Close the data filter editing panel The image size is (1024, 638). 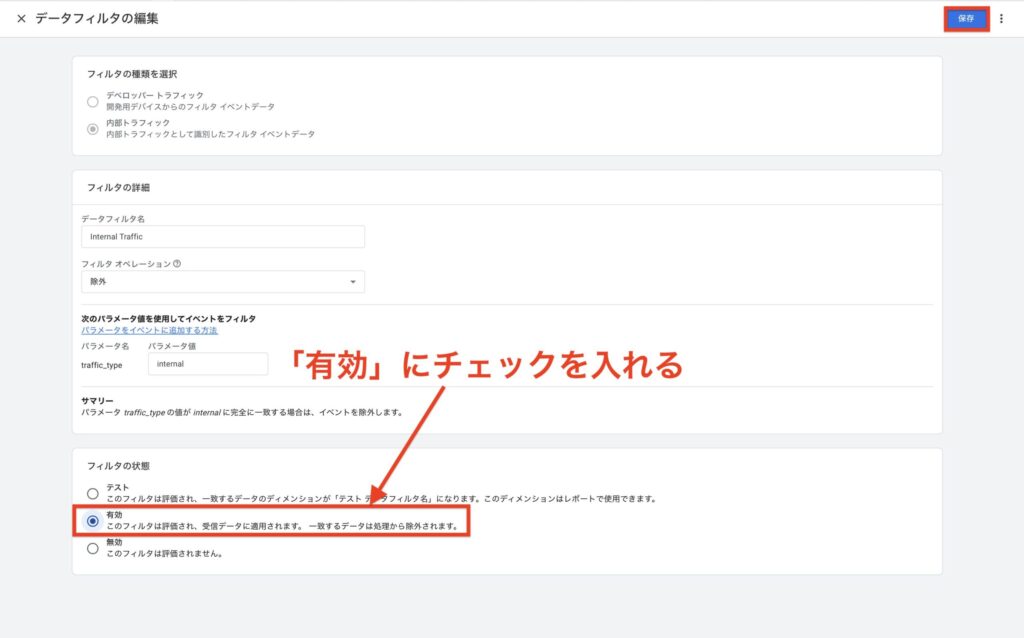tap(21, 19)
